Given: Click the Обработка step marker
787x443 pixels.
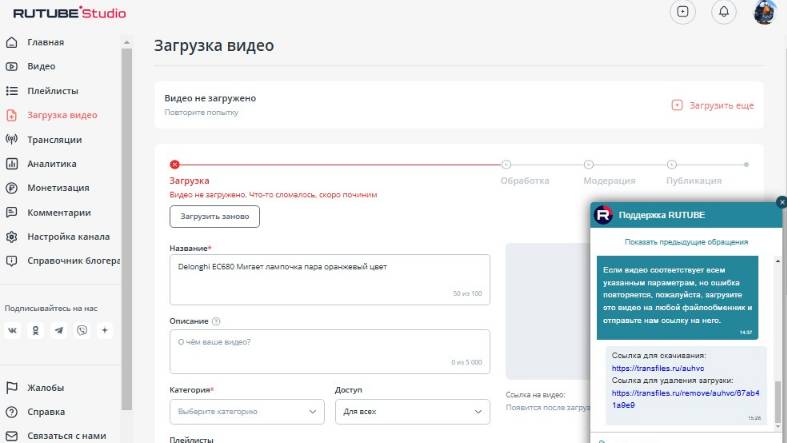Looking at the screenshot, I should 506,165.
